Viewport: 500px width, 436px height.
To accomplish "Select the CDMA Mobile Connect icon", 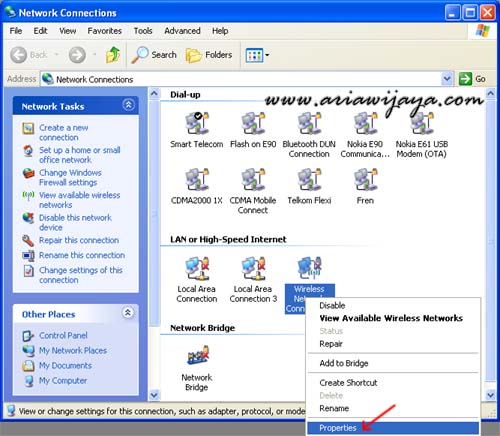I will (x=253, y=179).
